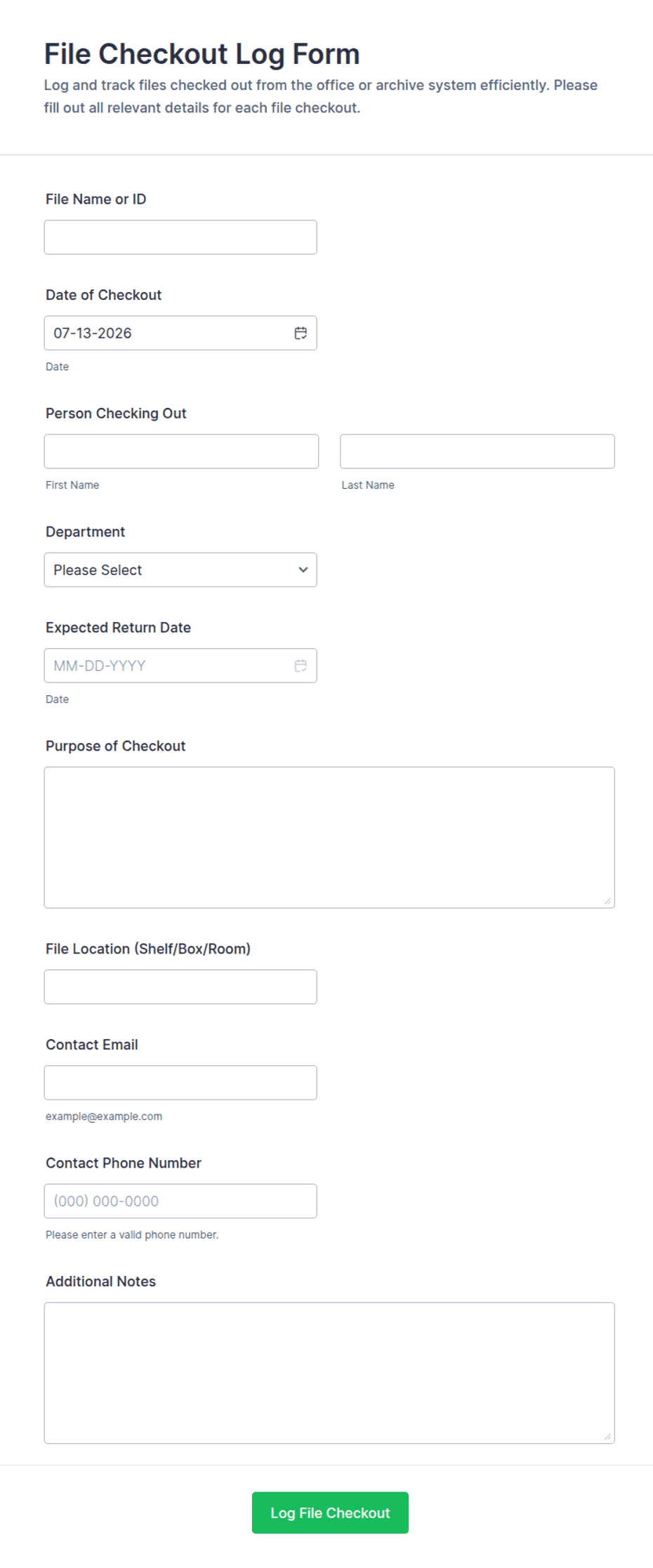Open the Date of Checkout calendar picker icon

tap(301, 333)
